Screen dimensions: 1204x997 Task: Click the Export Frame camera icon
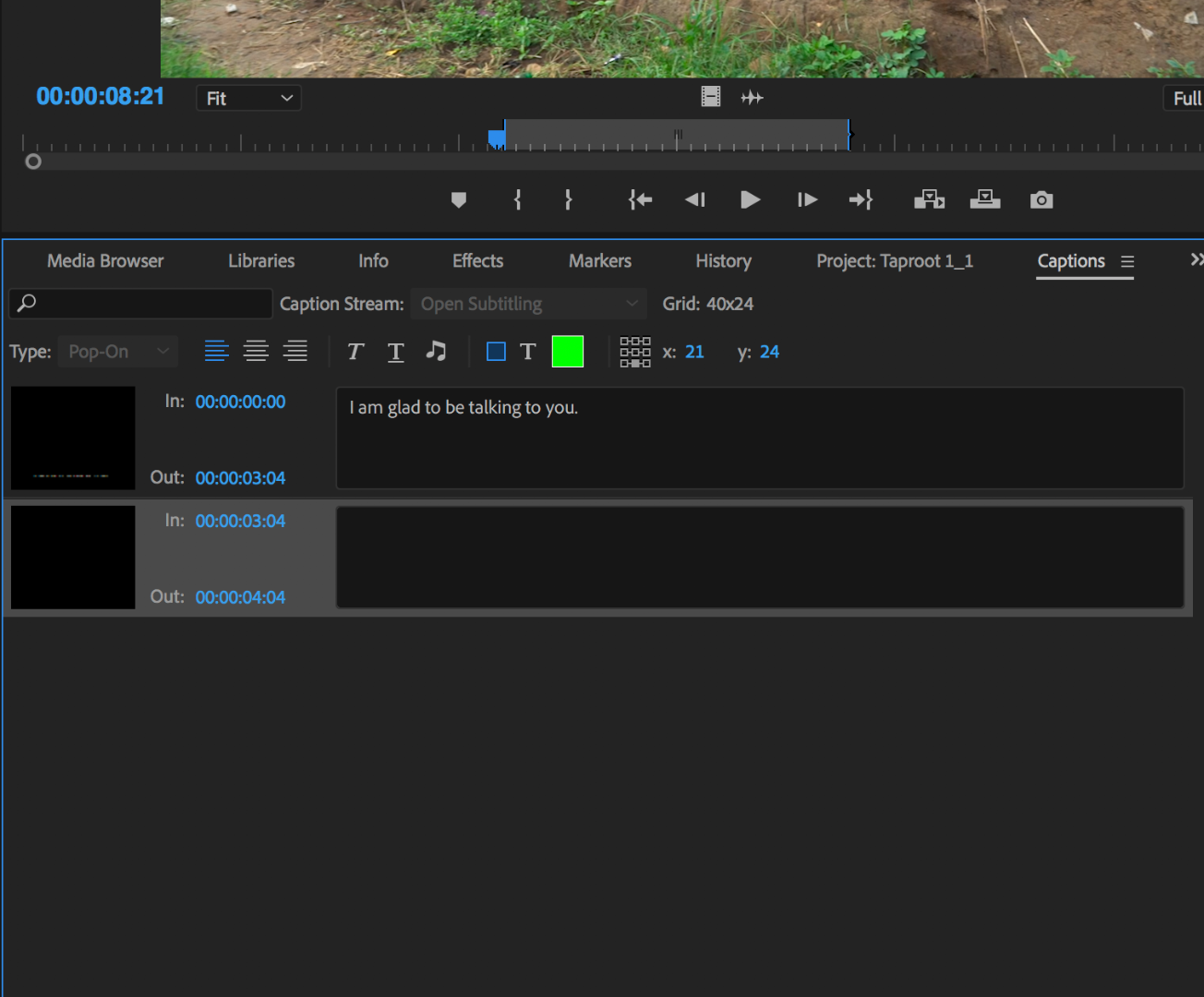click(x=1041, y=199)
